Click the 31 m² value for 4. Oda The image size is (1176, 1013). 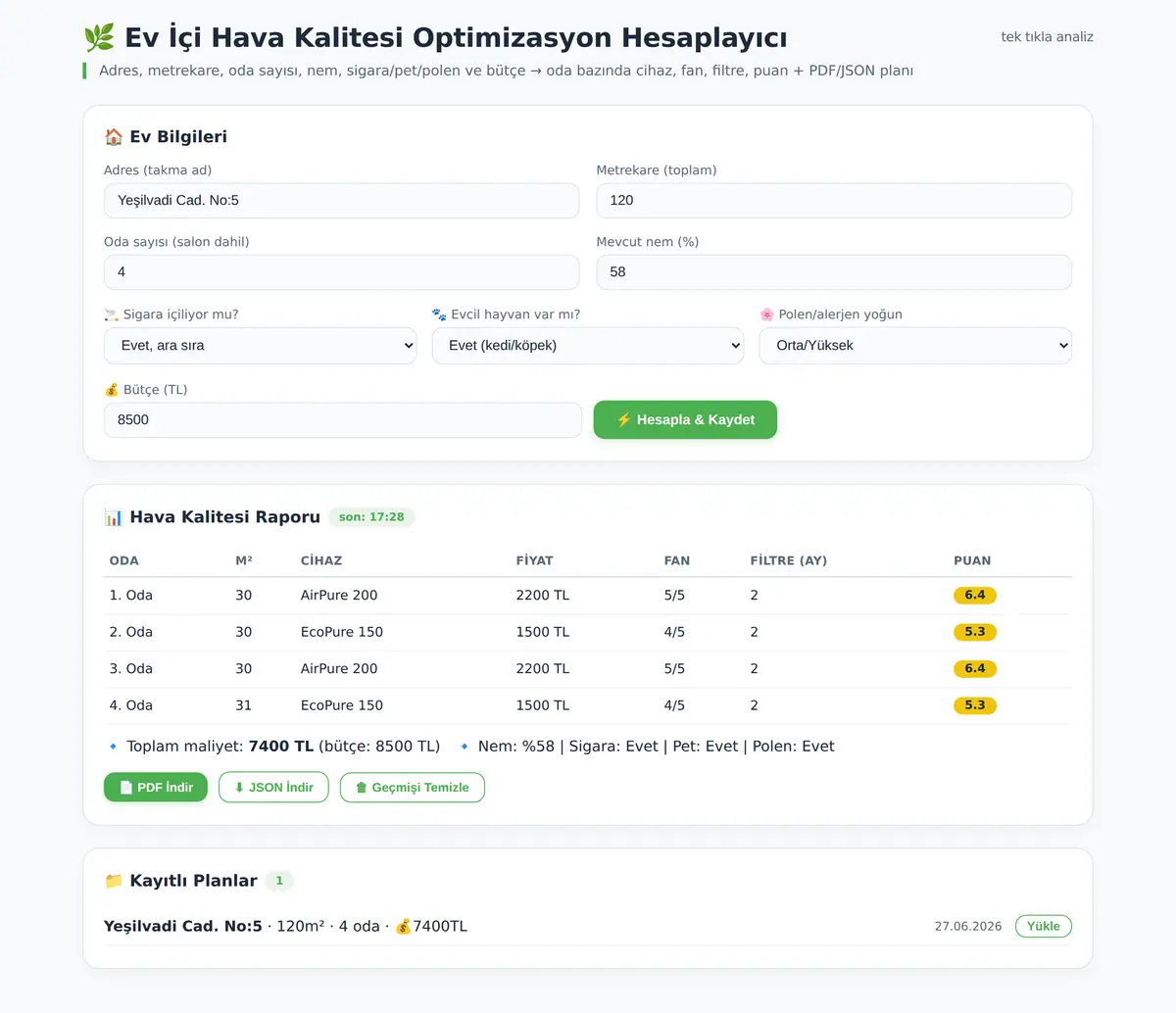244,705
